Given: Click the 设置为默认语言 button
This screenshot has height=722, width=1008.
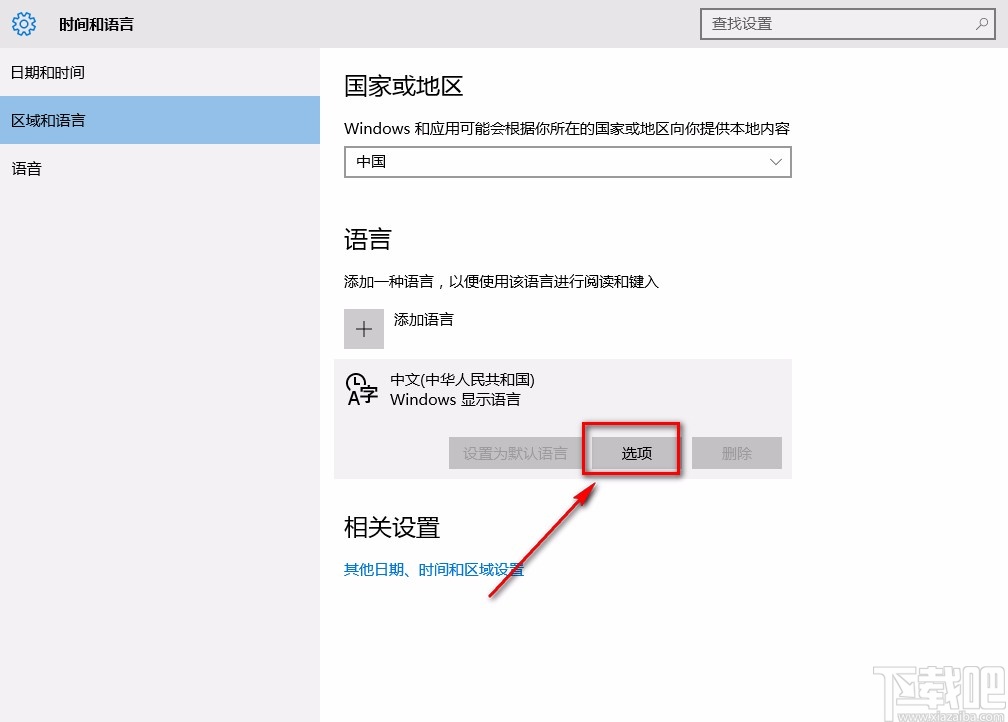Looking at the screenshot, I should pos(515,452).
